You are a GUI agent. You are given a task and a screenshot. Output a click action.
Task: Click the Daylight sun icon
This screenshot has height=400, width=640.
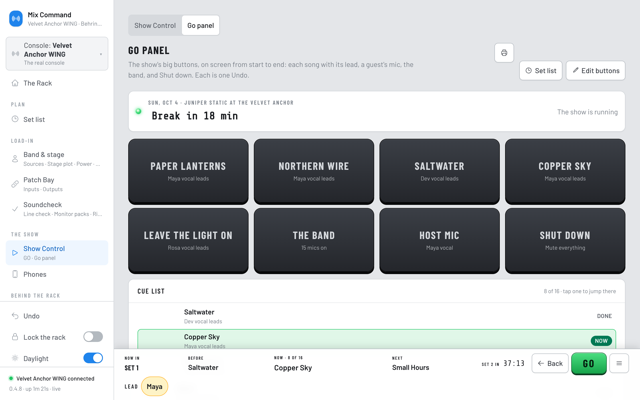pos(15,358)
